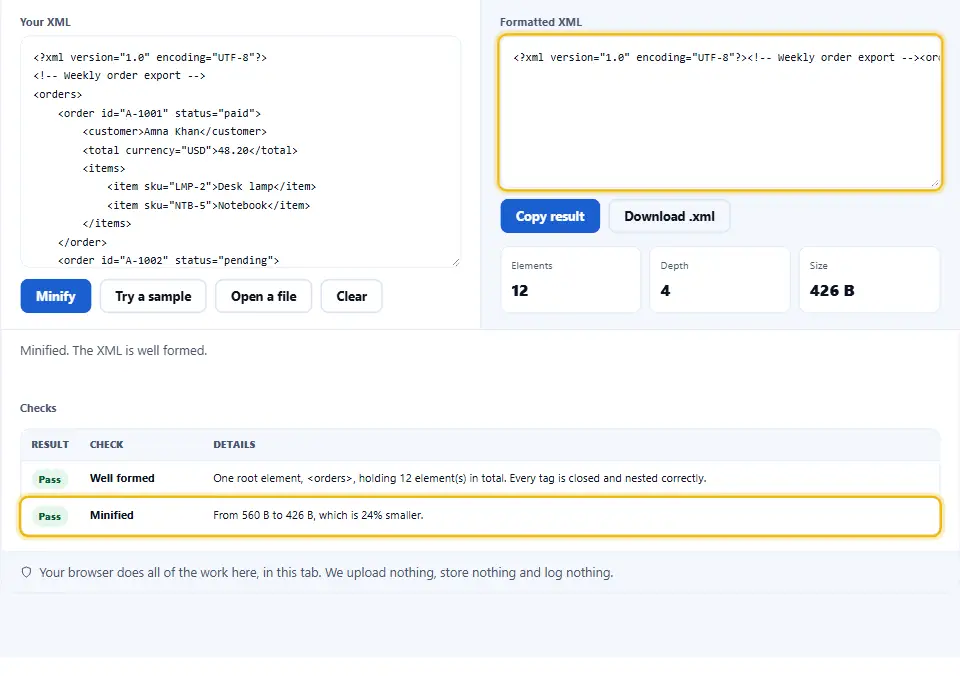Viewport: 960px width, 691px height.
Task: Click the order id="A-1002" pending line
Action: pos(168,260)
